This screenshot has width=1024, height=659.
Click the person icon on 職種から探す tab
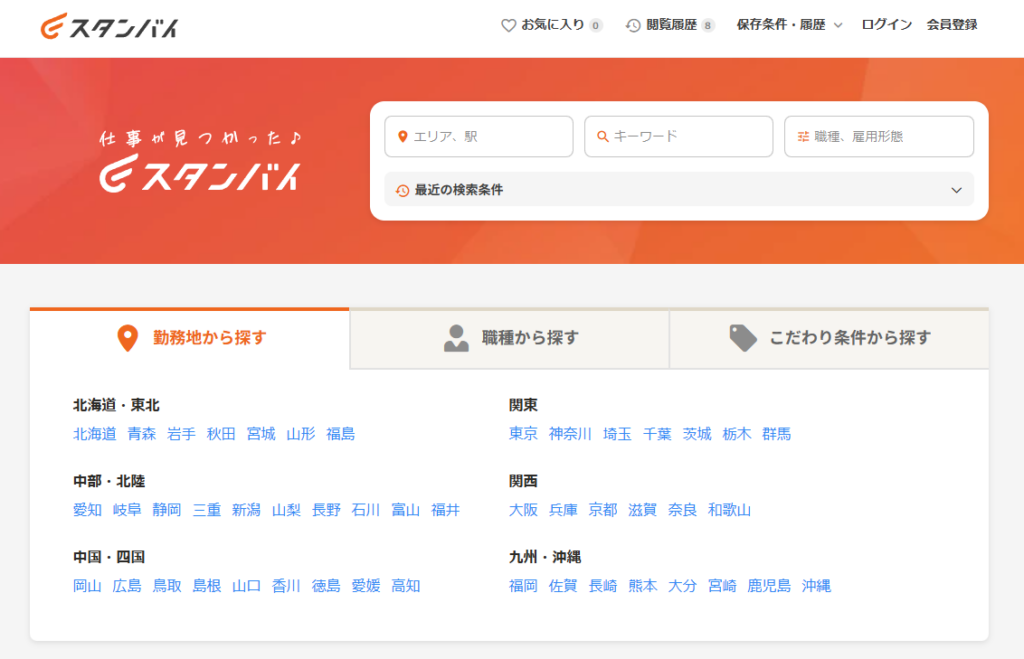[x=456, y=338]
